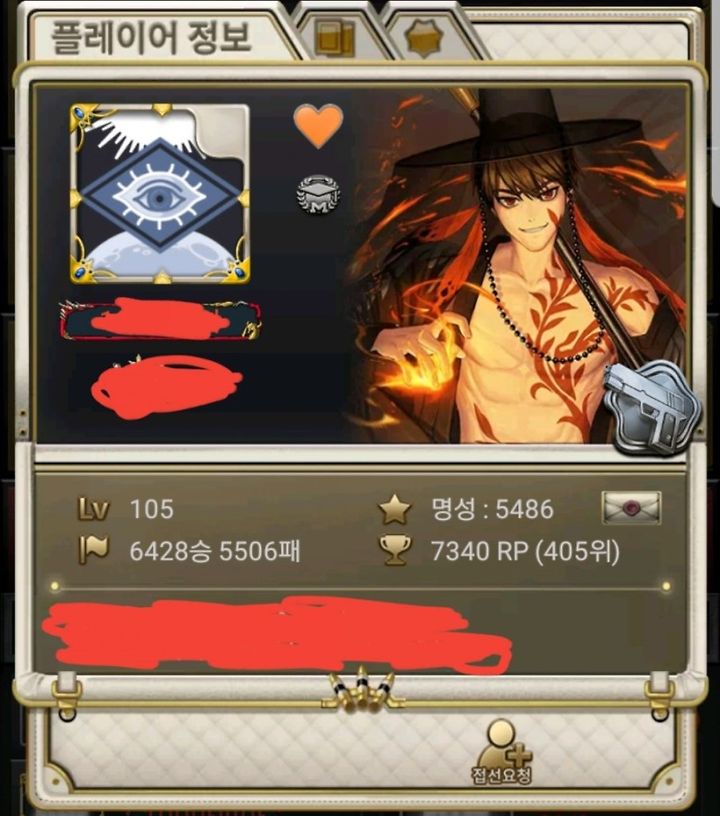This screenshot has width=720, height=816.
Task: Click the eye emblem profile picture
Action: (x=160, y=194)
